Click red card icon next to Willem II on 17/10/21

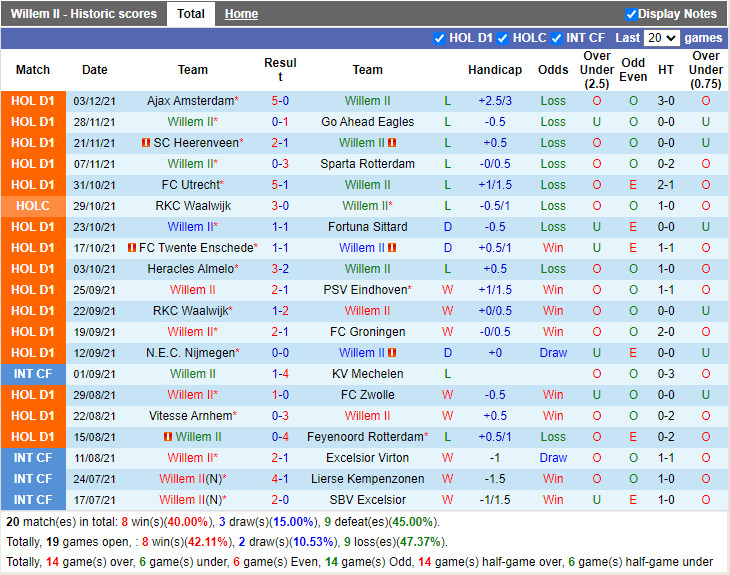(x=392, y=248)
